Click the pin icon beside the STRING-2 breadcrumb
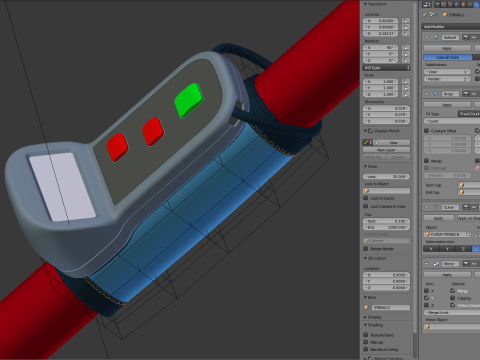This screenshot has height=360, width=480. pyautogui.click(x=425, y=15)
